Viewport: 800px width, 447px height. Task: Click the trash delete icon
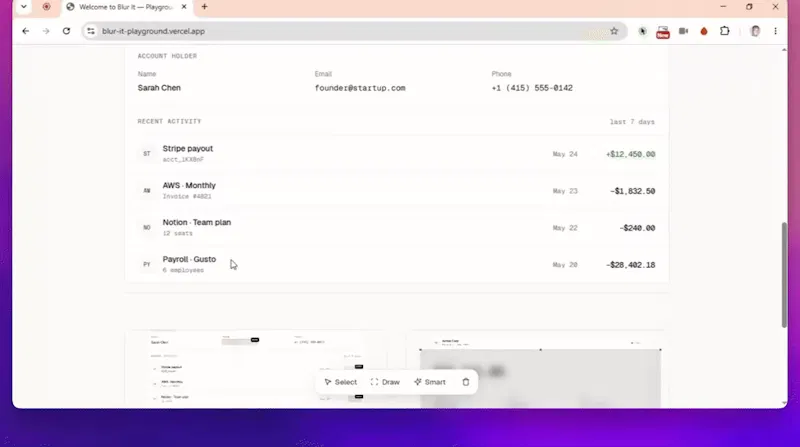466,382
